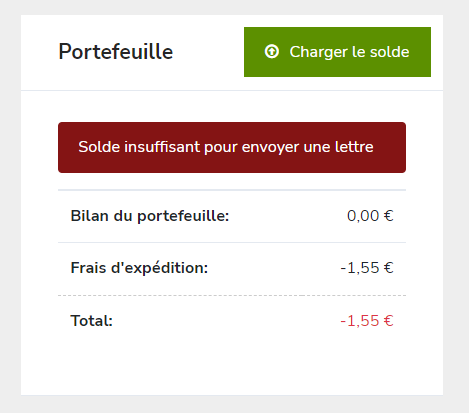Click the word 'Solde' in red banner
The width and height of the screenshot is (469, 413).
(x=99, y=147)
